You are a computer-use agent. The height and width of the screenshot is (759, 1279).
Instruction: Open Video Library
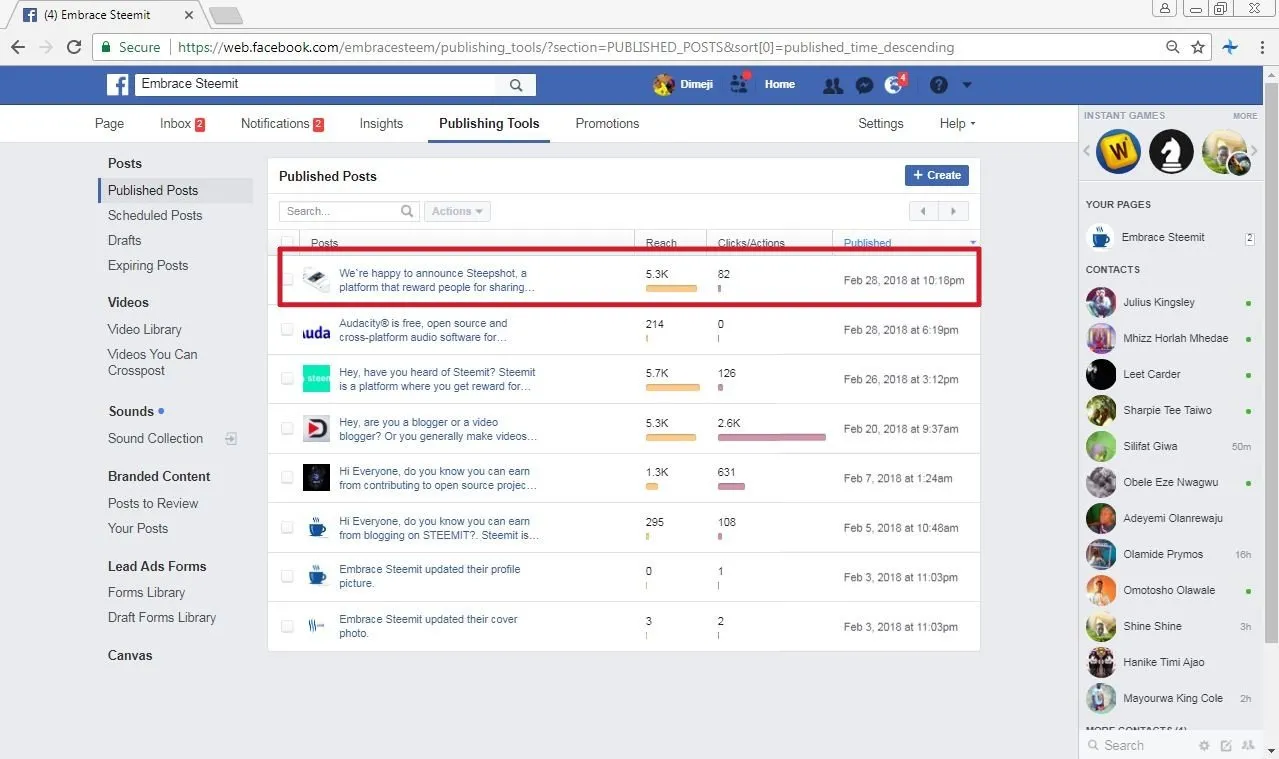click(x=145, y=329)
